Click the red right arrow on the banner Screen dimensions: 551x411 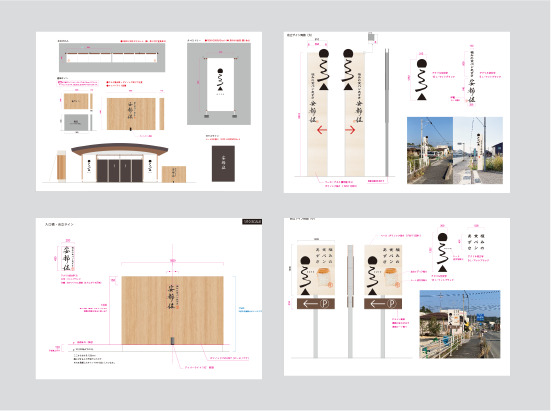350,130
